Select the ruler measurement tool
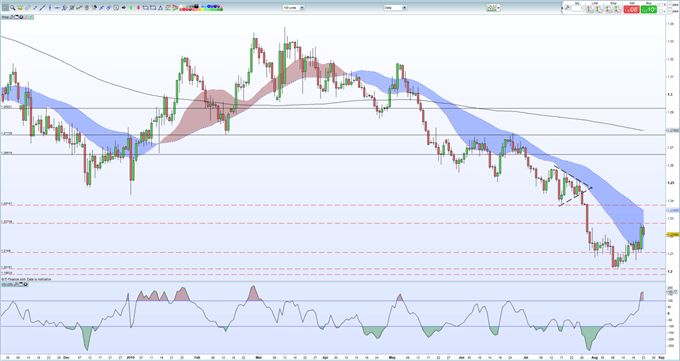Screen dimensions: 680x361 tap(27, 7)
